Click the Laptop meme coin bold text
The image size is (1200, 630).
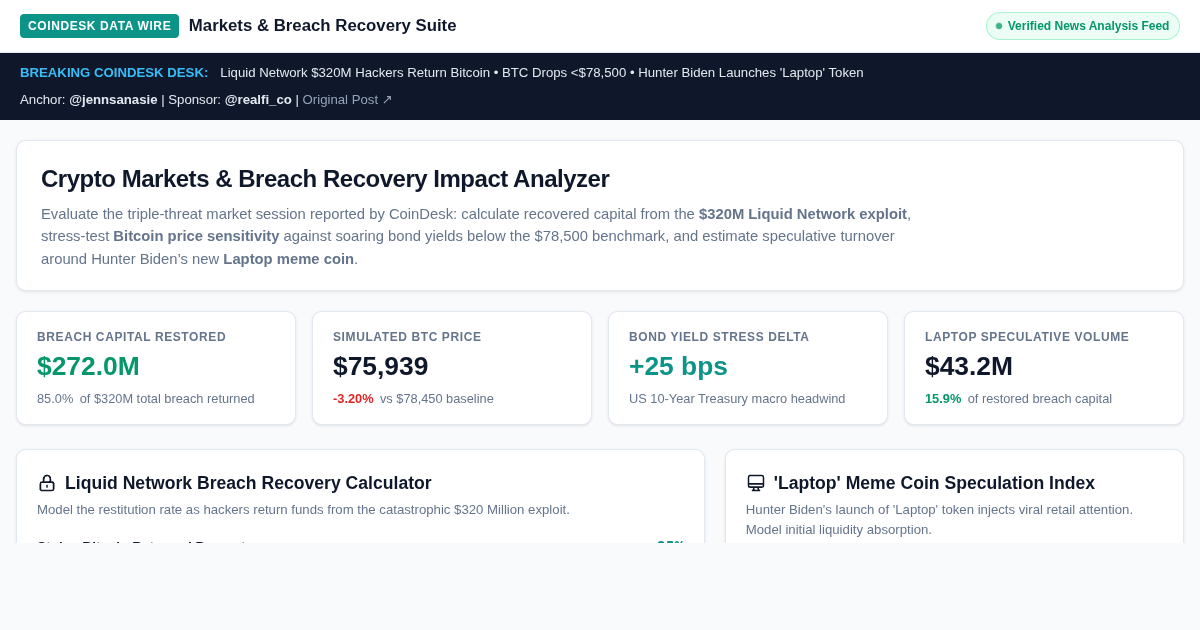[x=288, y=259]
